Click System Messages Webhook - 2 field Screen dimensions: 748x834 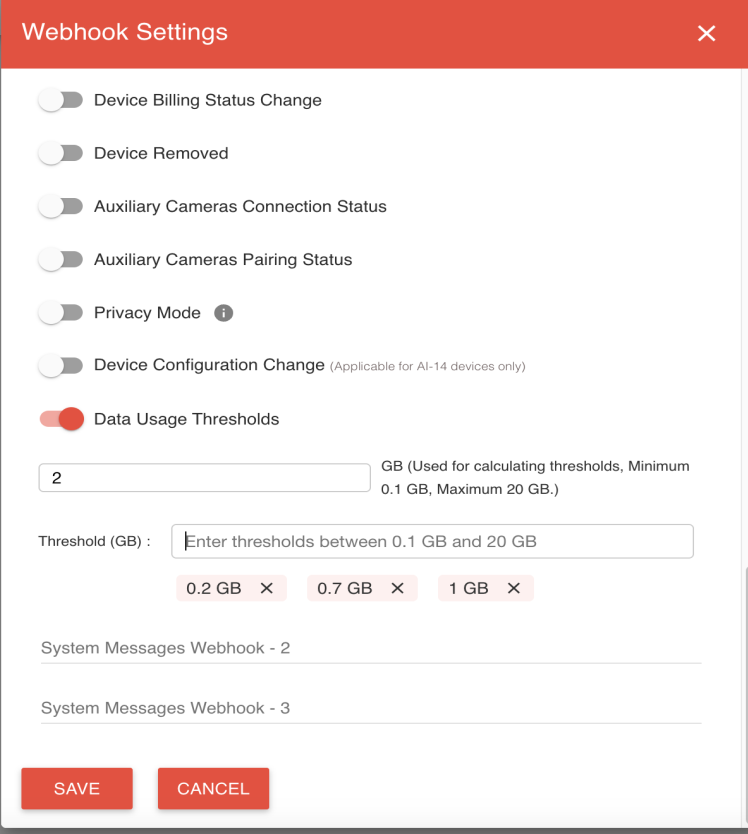point(371,648)
